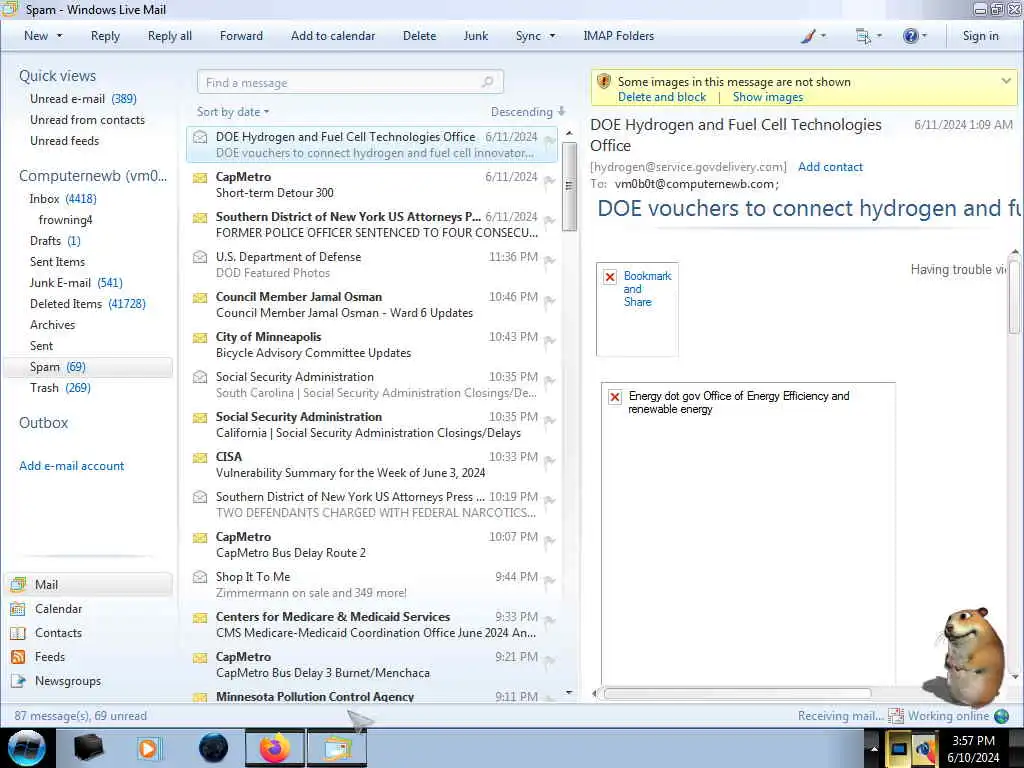Click the Newsgroups icon in the navigation pane

[x=18, y=680]
